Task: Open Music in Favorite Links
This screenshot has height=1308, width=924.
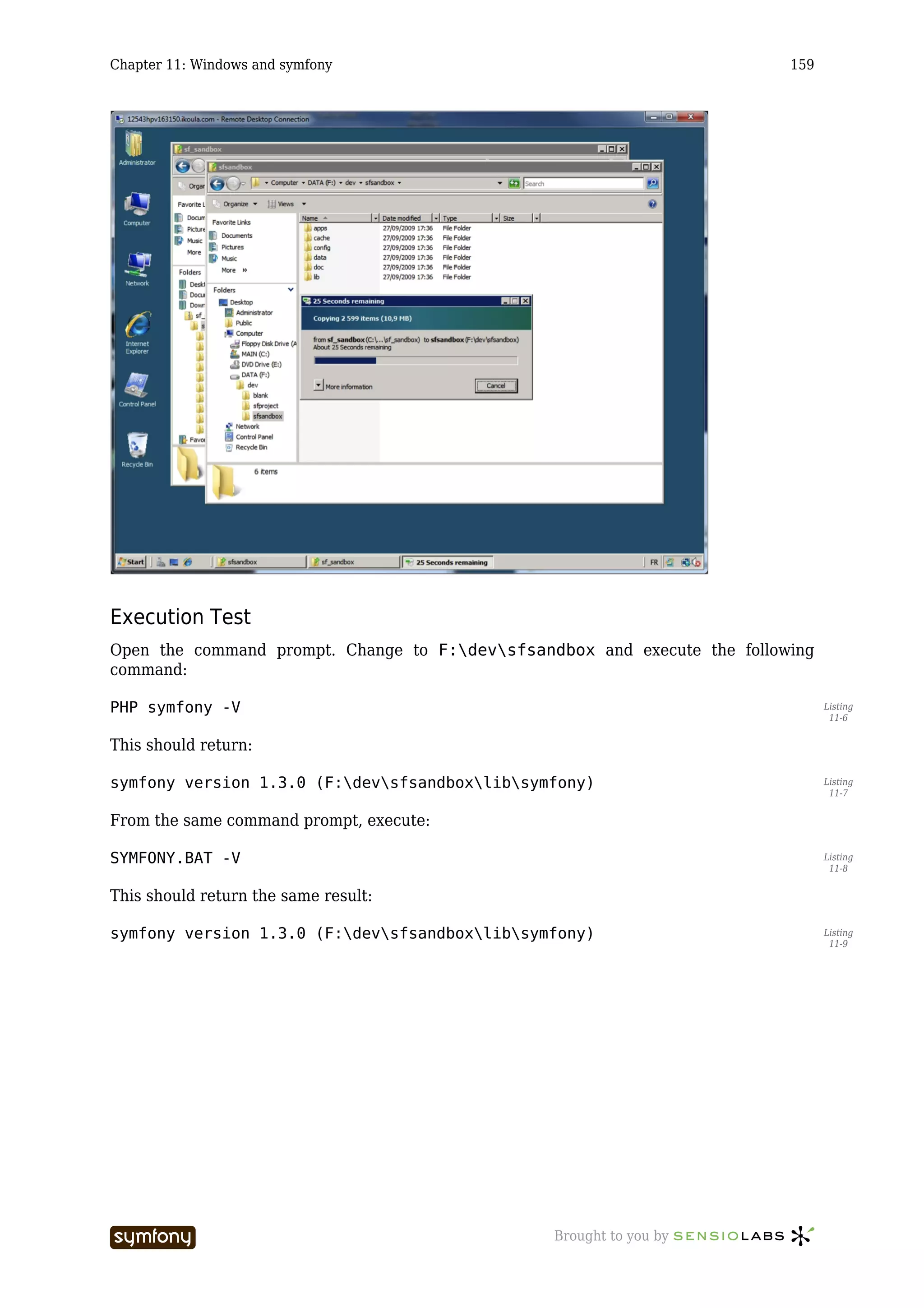Action: 223,258
